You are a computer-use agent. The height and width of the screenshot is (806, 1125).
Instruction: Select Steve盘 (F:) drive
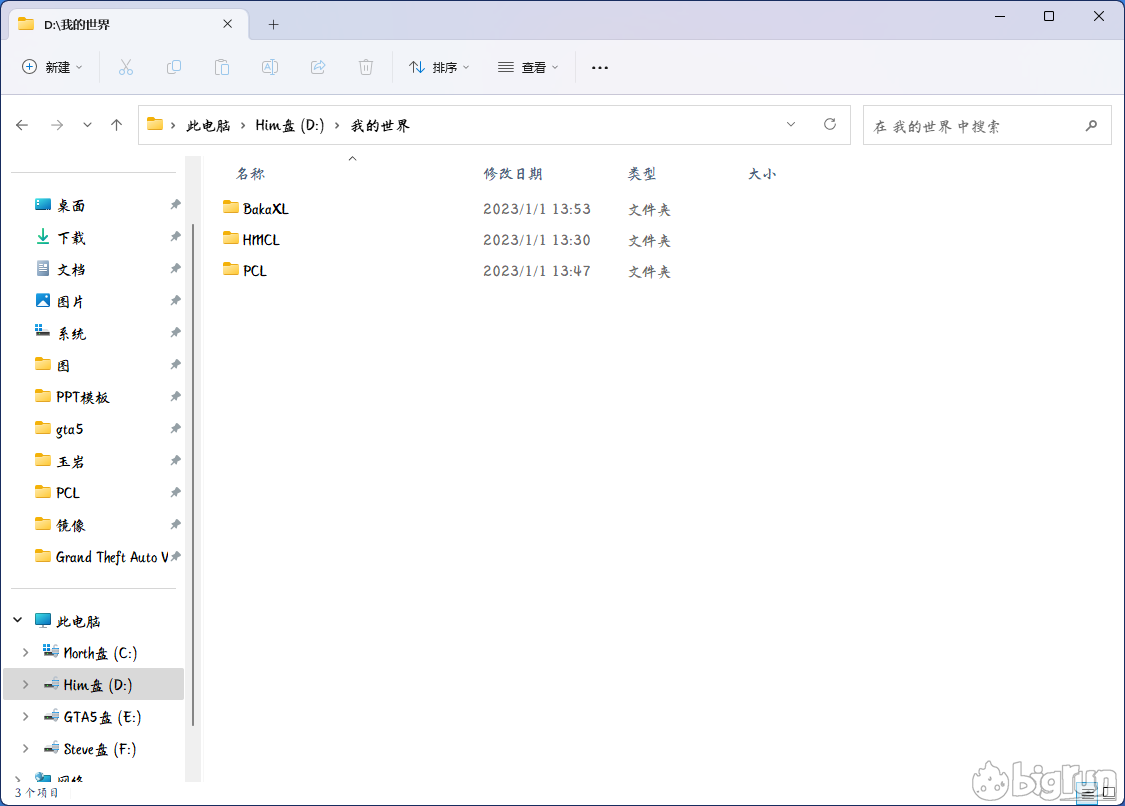coord(100,749)
